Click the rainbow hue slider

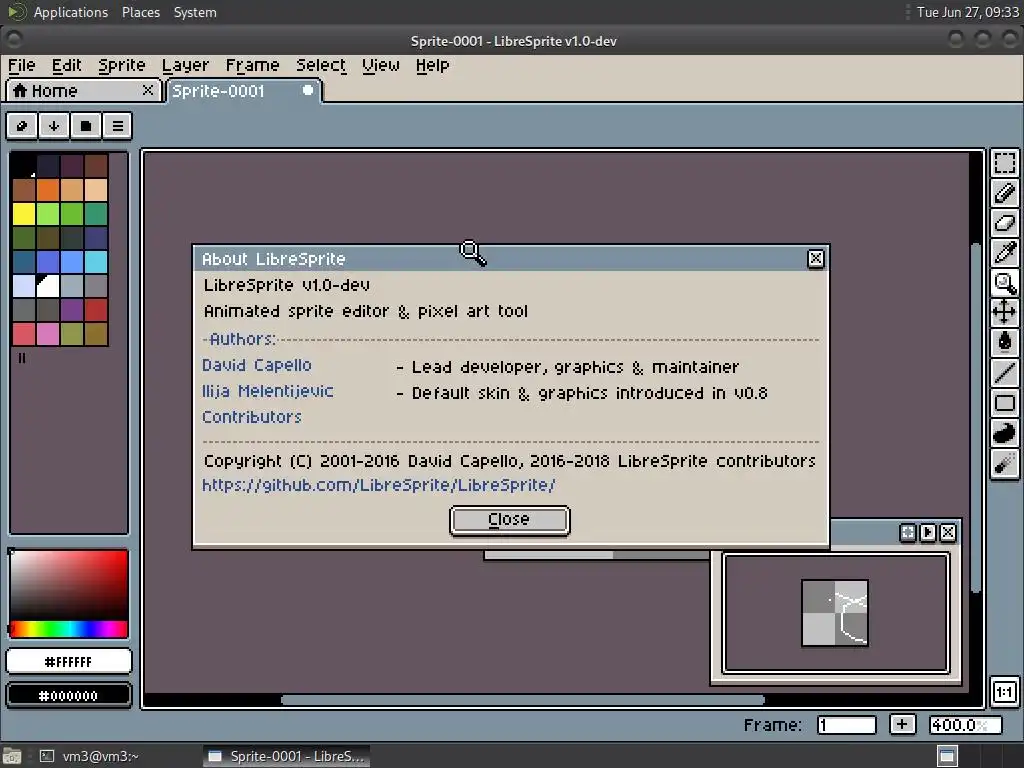(69, 629)
